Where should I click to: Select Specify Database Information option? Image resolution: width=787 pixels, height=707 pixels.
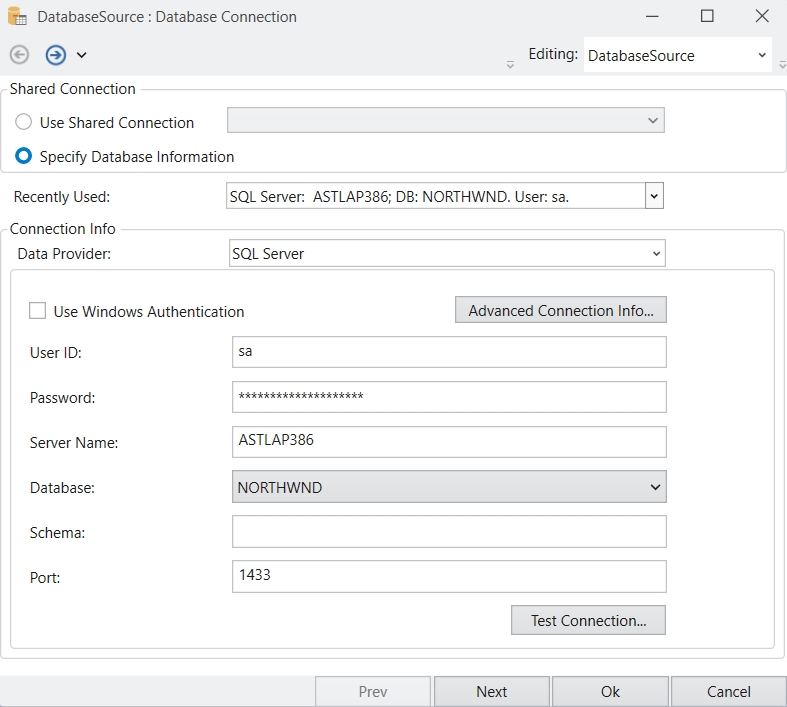pos(24,156)
